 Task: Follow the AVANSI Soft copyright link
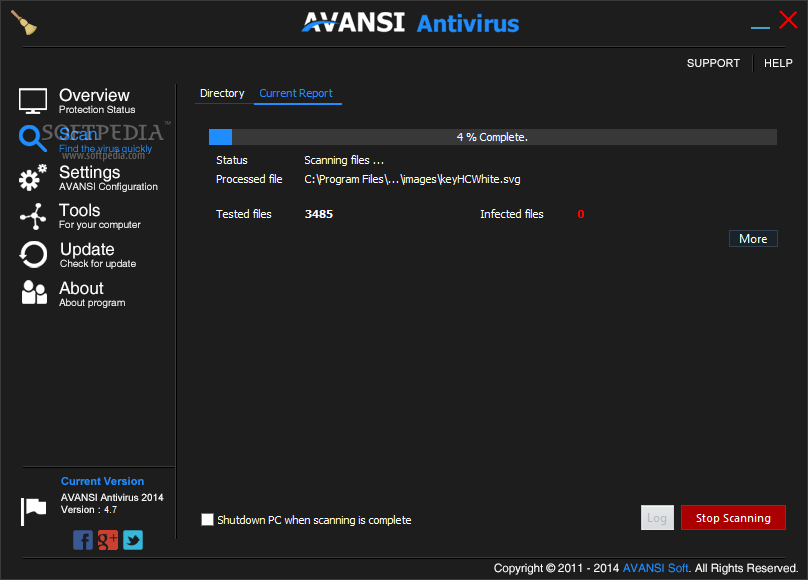(x=655, y=568)
